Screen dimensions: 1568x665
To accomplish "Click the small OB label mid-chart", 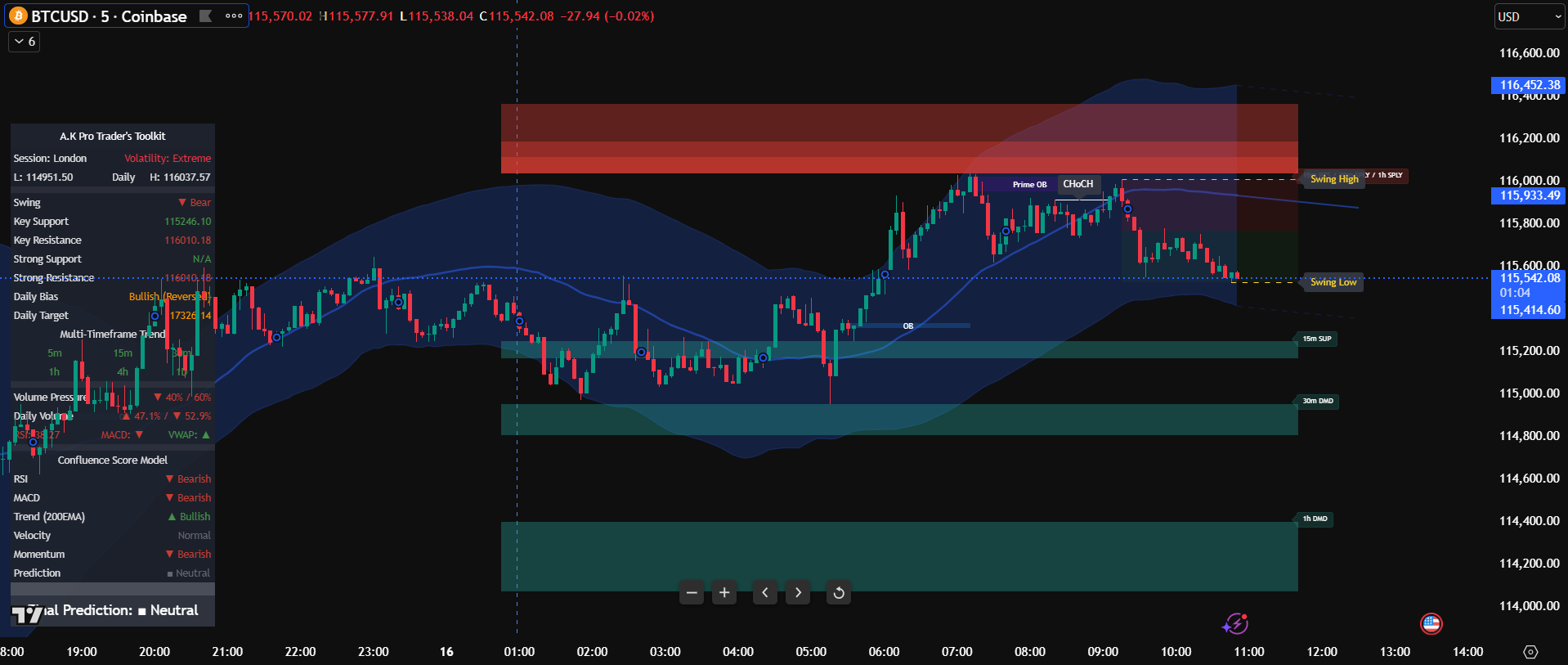I will click(x=907, y=326).
